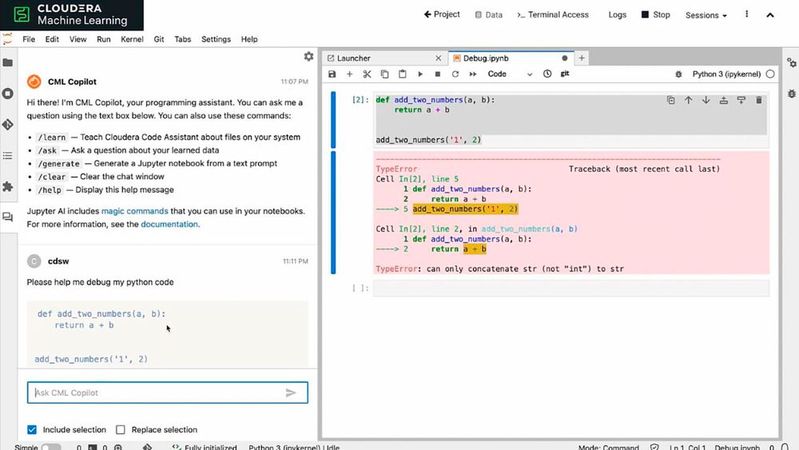Add a new launcher tab with plus
Screen dimensions: 799x450
tap(581, 58)
